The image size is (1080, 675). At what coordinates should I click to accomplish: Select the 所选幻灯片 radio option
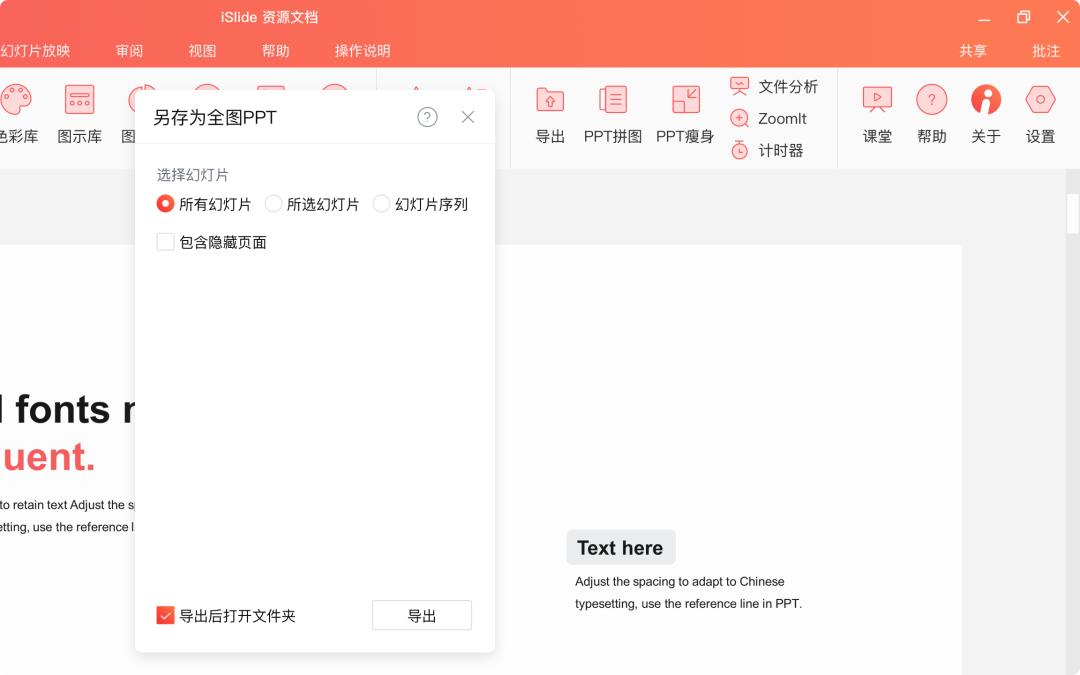[273, 203]
